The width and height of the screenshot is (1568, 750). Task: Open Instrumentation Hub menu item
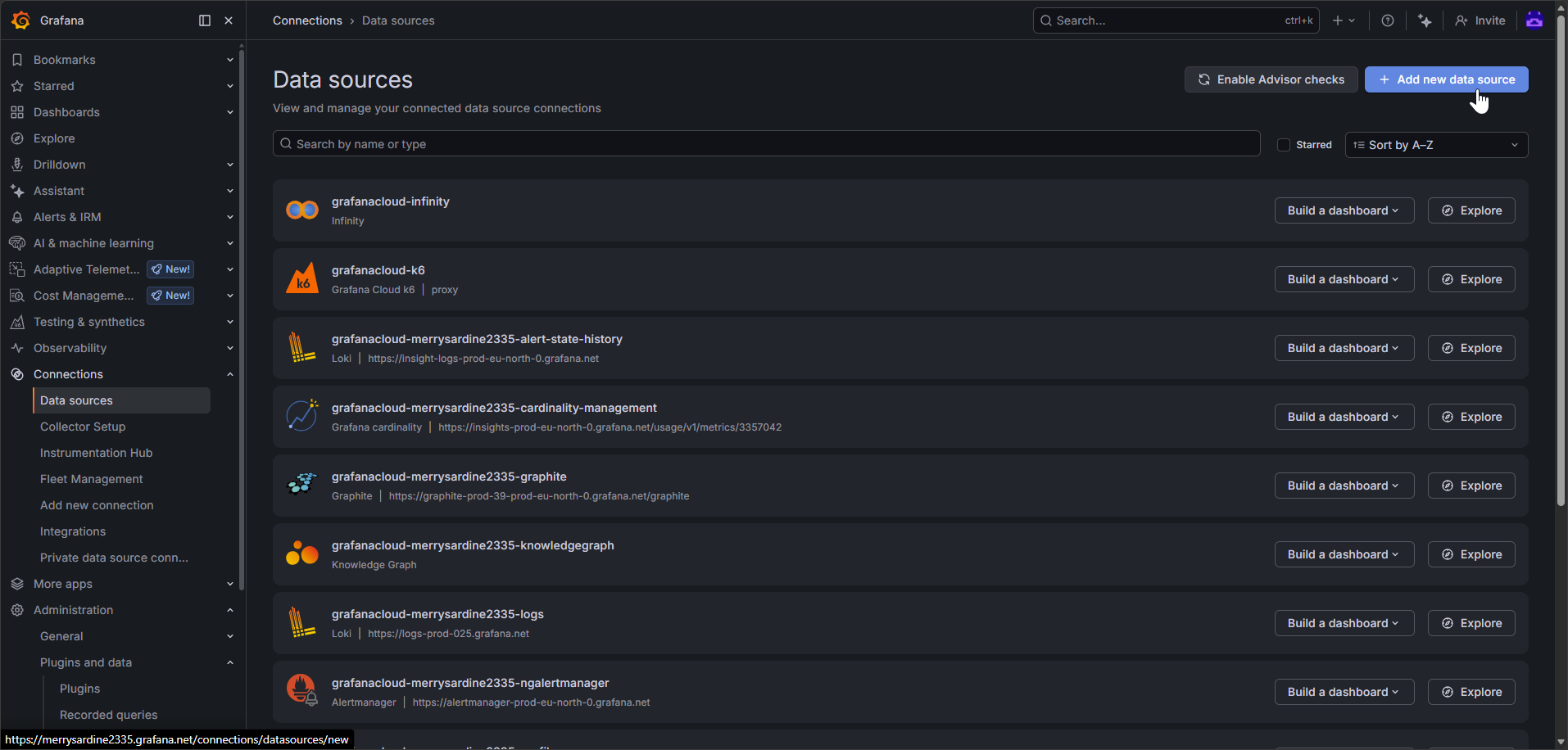point(97,453)
